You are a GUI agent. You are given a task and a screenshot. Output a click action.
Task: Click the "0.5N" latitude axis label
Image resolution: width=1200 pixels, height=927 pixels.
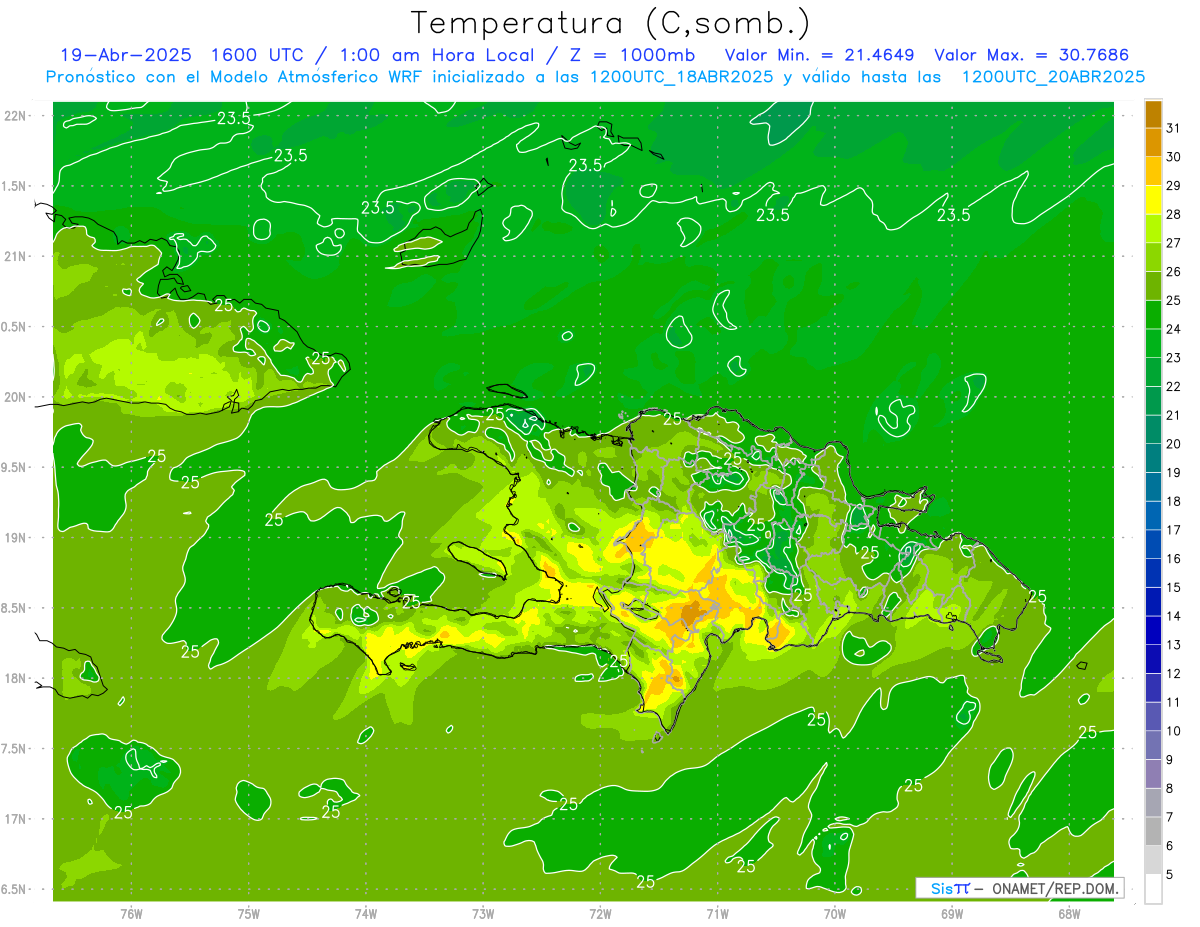[x=15, y=327]
